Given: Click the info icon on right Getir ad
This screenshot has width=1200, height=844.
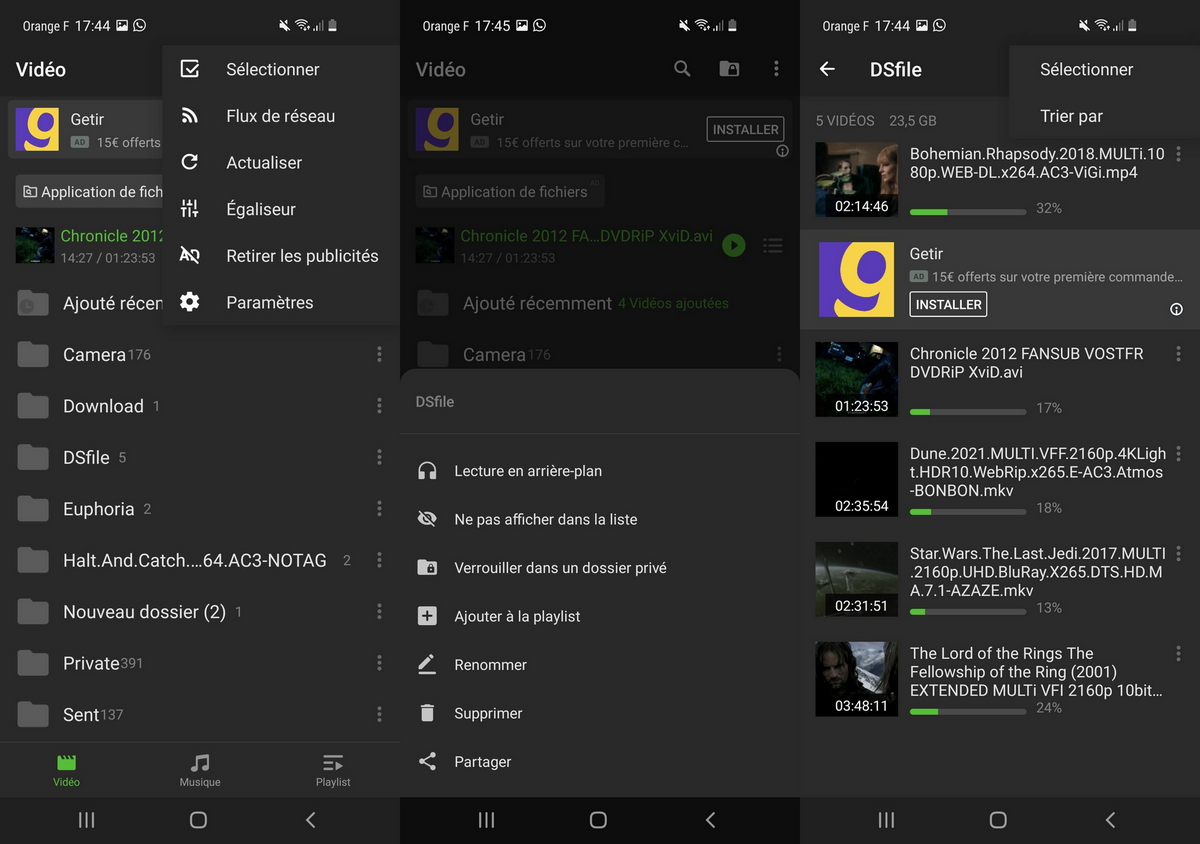Looking at the screenshot, I should 1176,309.
